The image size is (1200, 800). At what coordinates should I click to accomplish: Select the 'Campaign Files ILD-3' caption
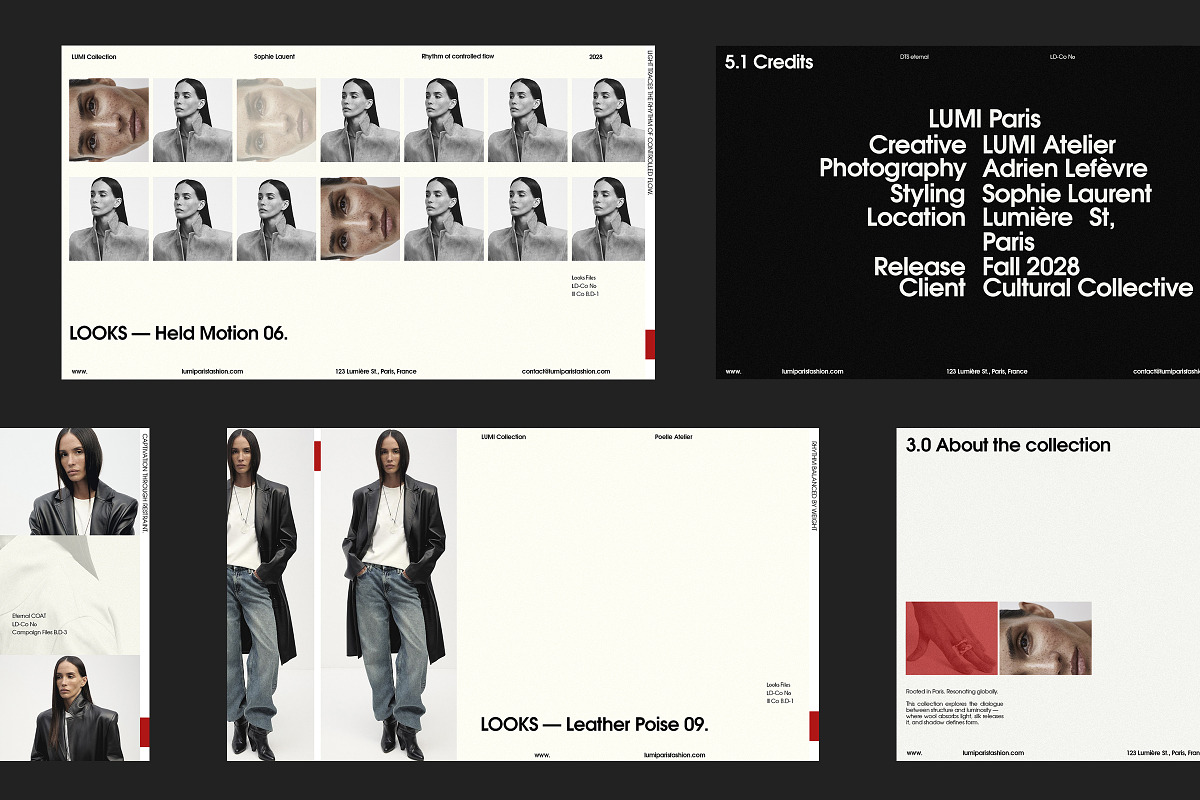point(39,633)
